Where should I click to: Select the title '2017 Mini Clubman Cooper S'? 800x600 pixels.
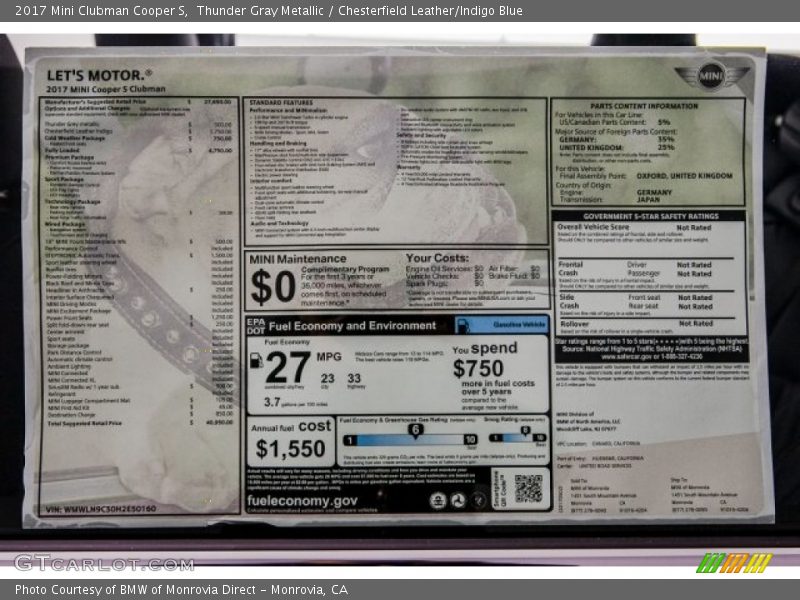(101, 11)
